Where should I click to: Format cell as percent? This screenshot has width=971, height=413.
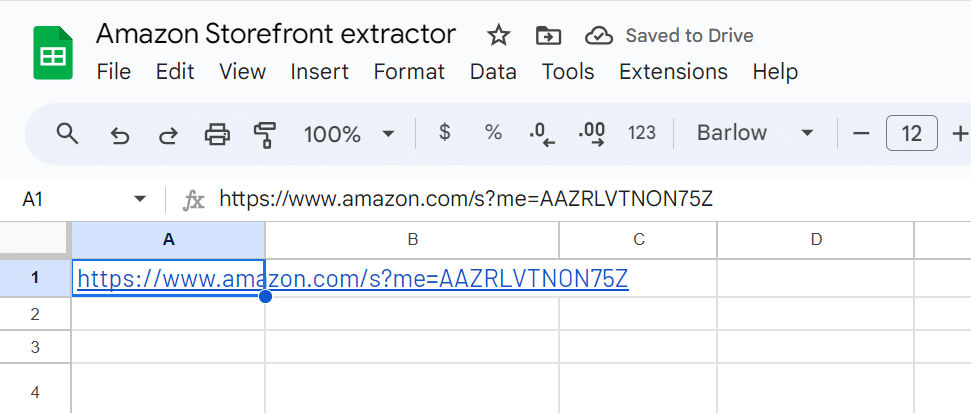pyautogui.click(x=493, y=133)
